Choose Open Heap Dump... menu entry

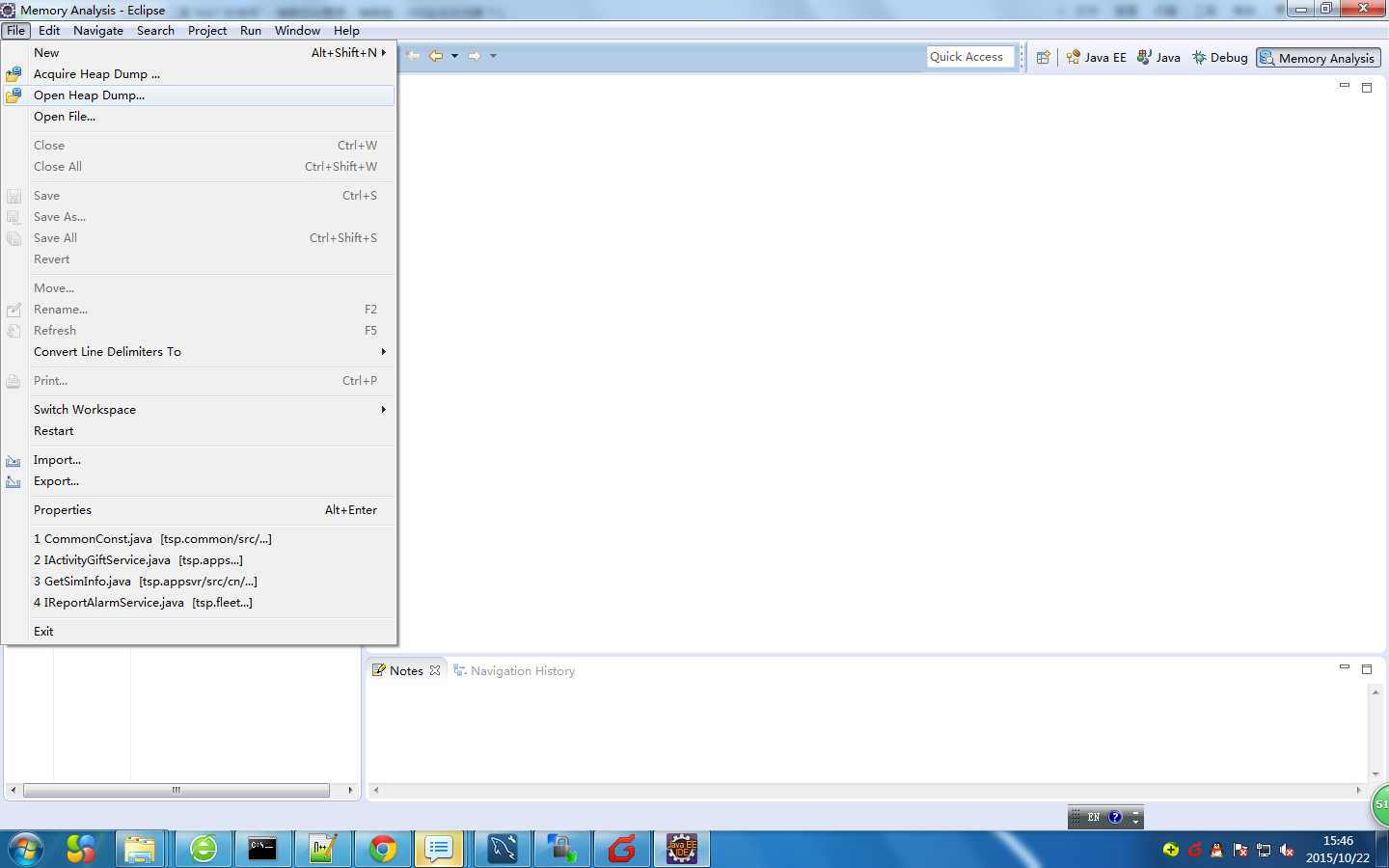coord(199,95)
